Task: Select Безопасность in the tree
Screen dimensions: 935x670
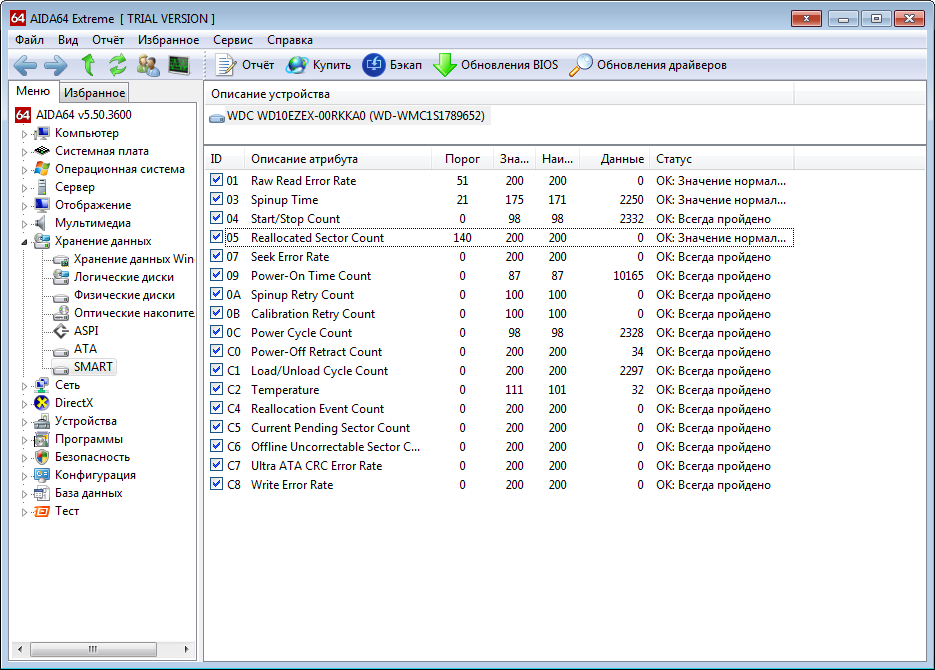Action: 92,457
